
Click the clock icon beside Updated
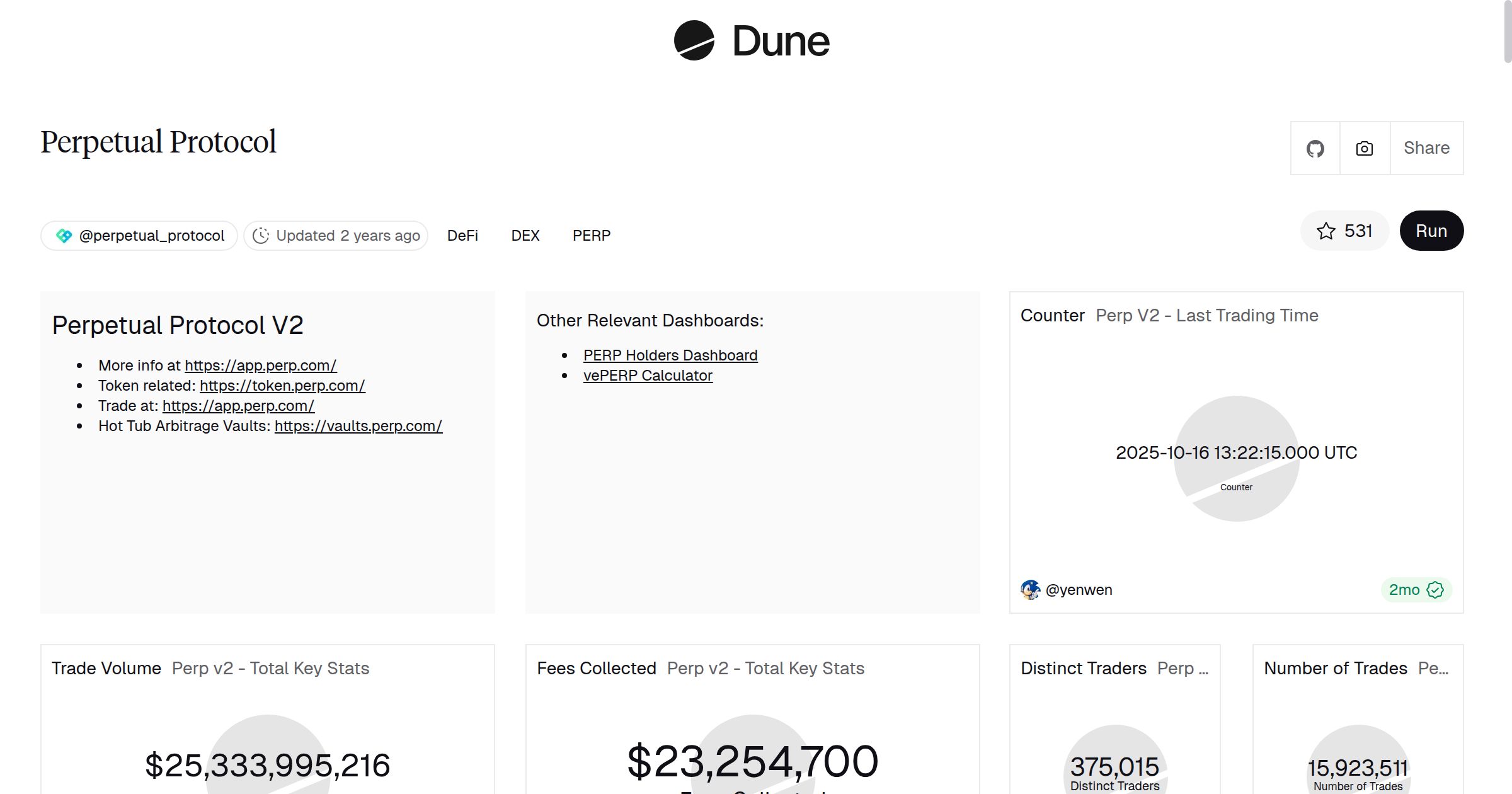[x=261, y=236]
